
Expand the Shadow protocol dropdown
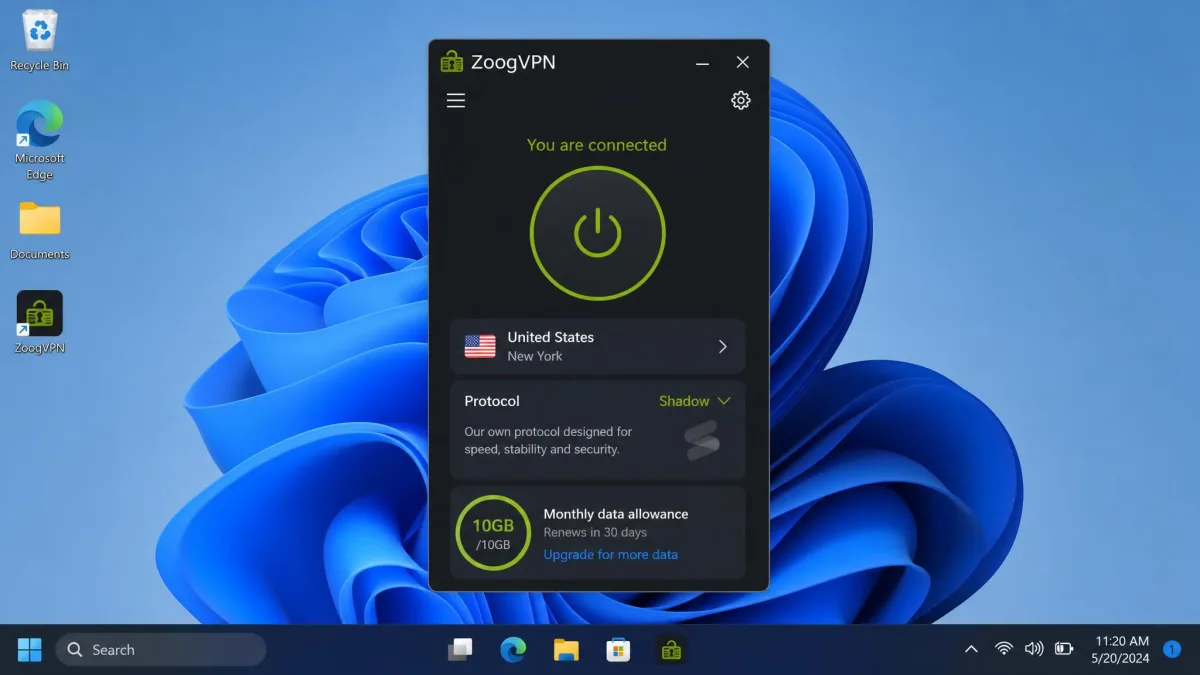coord(695,401)
